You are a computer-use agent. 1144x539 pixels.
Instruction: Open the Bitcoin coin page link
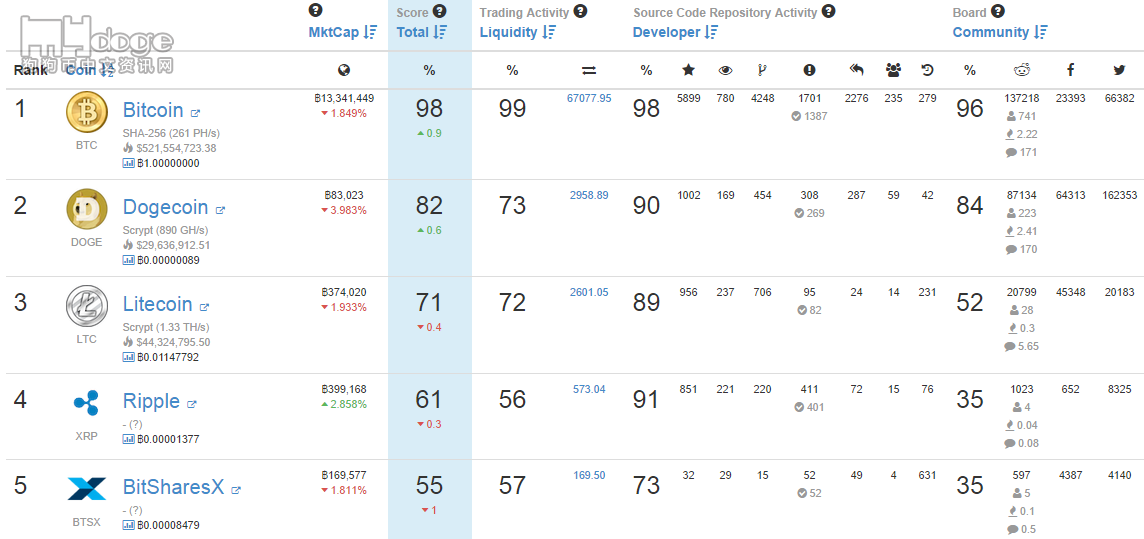[x=153, y=110]
